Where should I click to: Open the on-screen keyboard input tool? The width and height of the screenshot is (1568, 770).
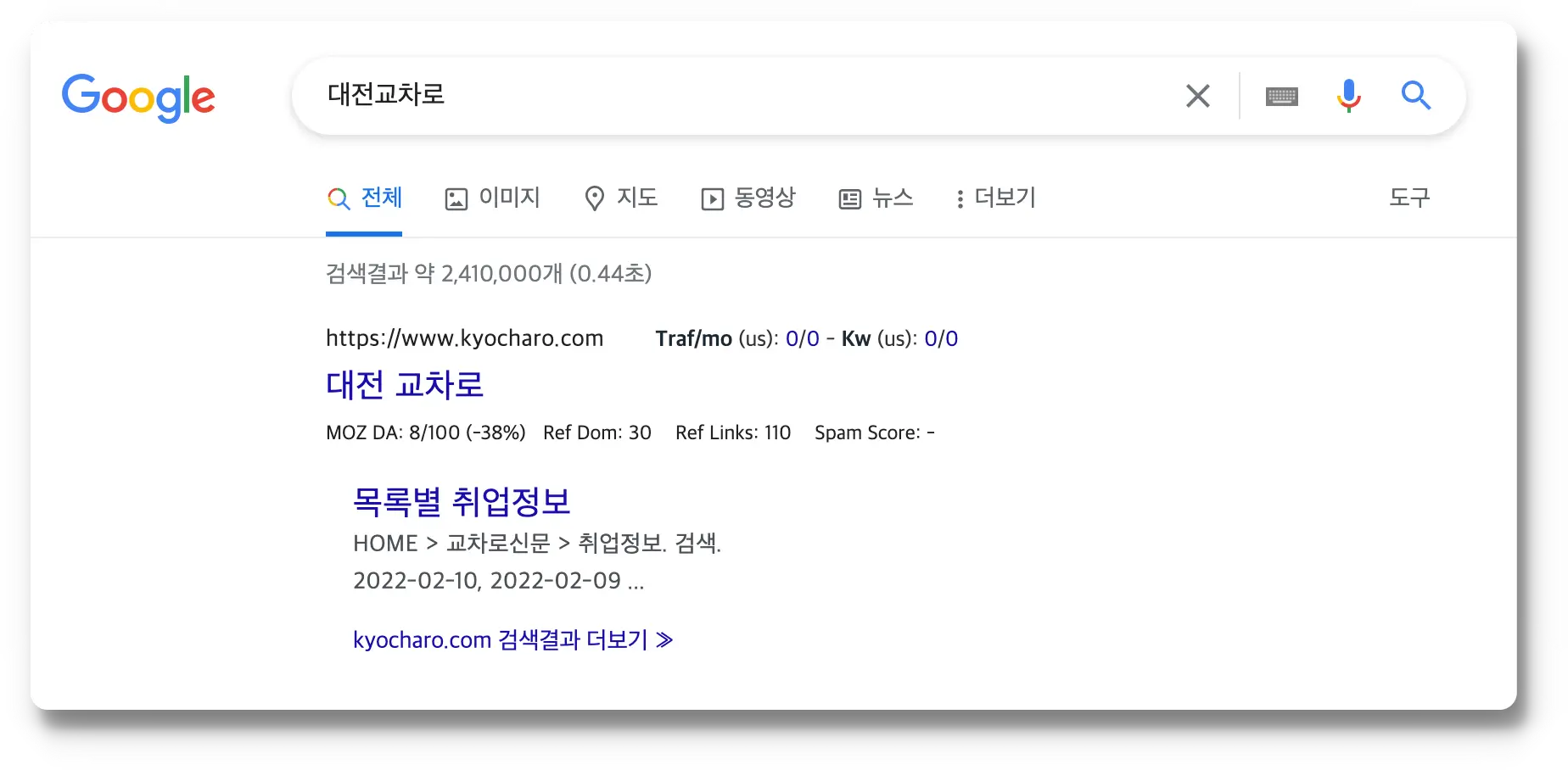coord(1281,97)
